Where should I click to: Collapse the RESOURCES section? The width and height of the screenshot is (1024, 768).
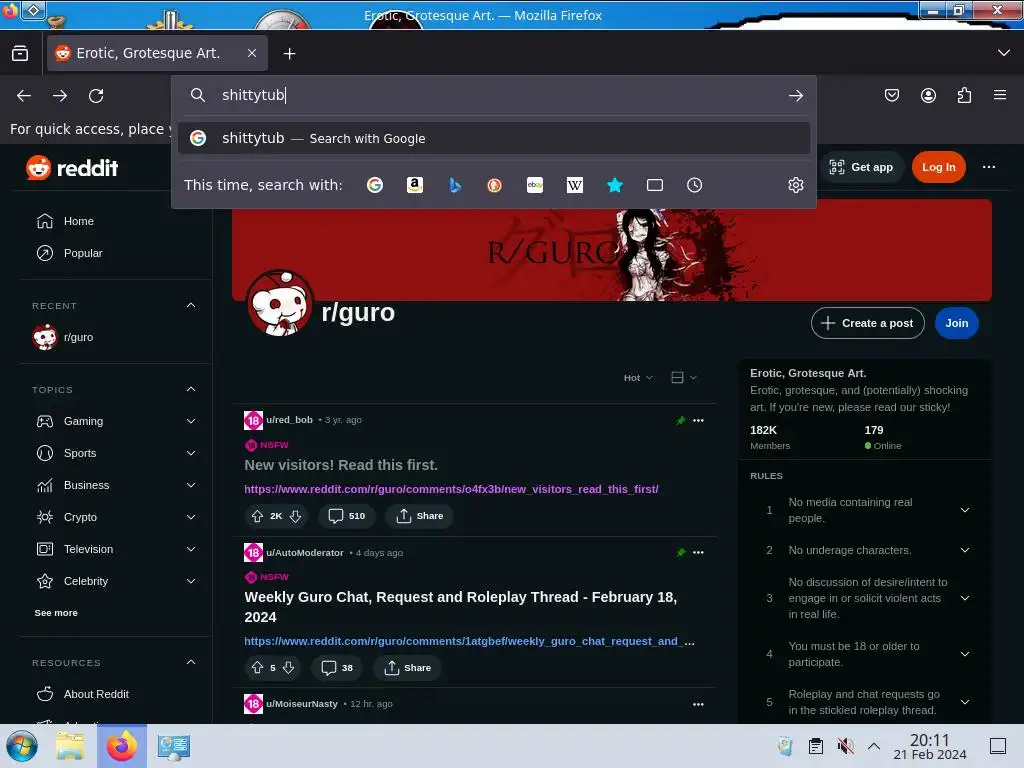[191, 662]
